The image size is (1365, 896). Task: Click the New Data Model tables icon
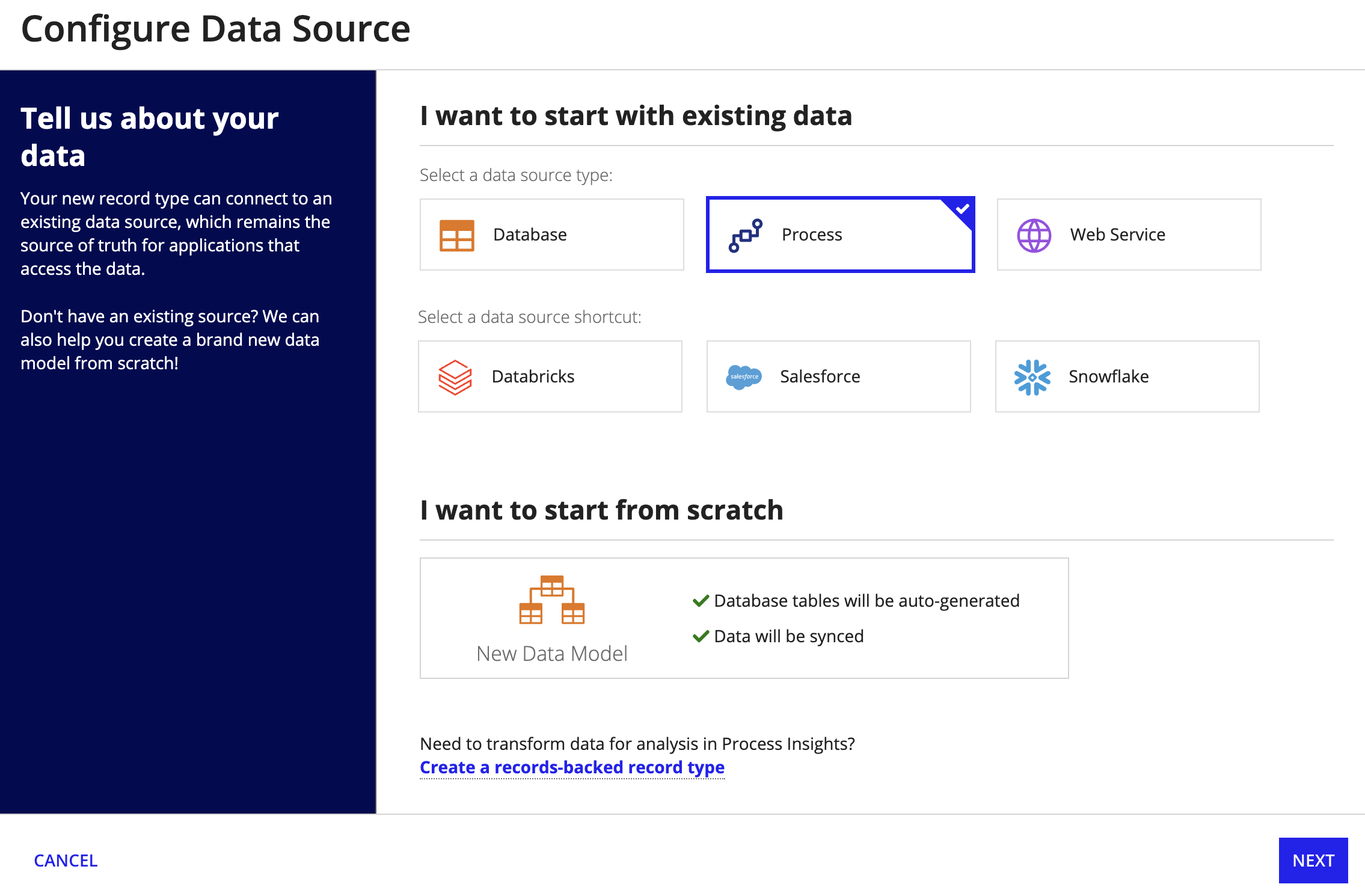(x=551, y=600)
